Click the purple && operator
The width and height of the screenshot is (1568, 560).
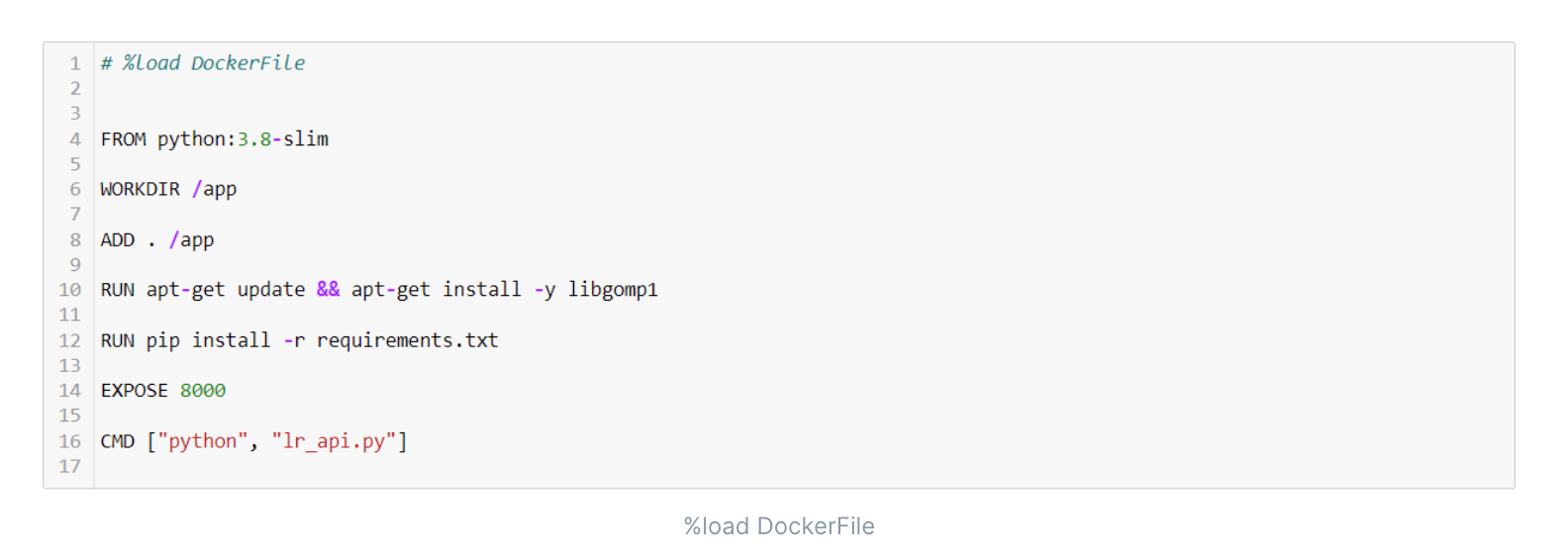point(328,290)
